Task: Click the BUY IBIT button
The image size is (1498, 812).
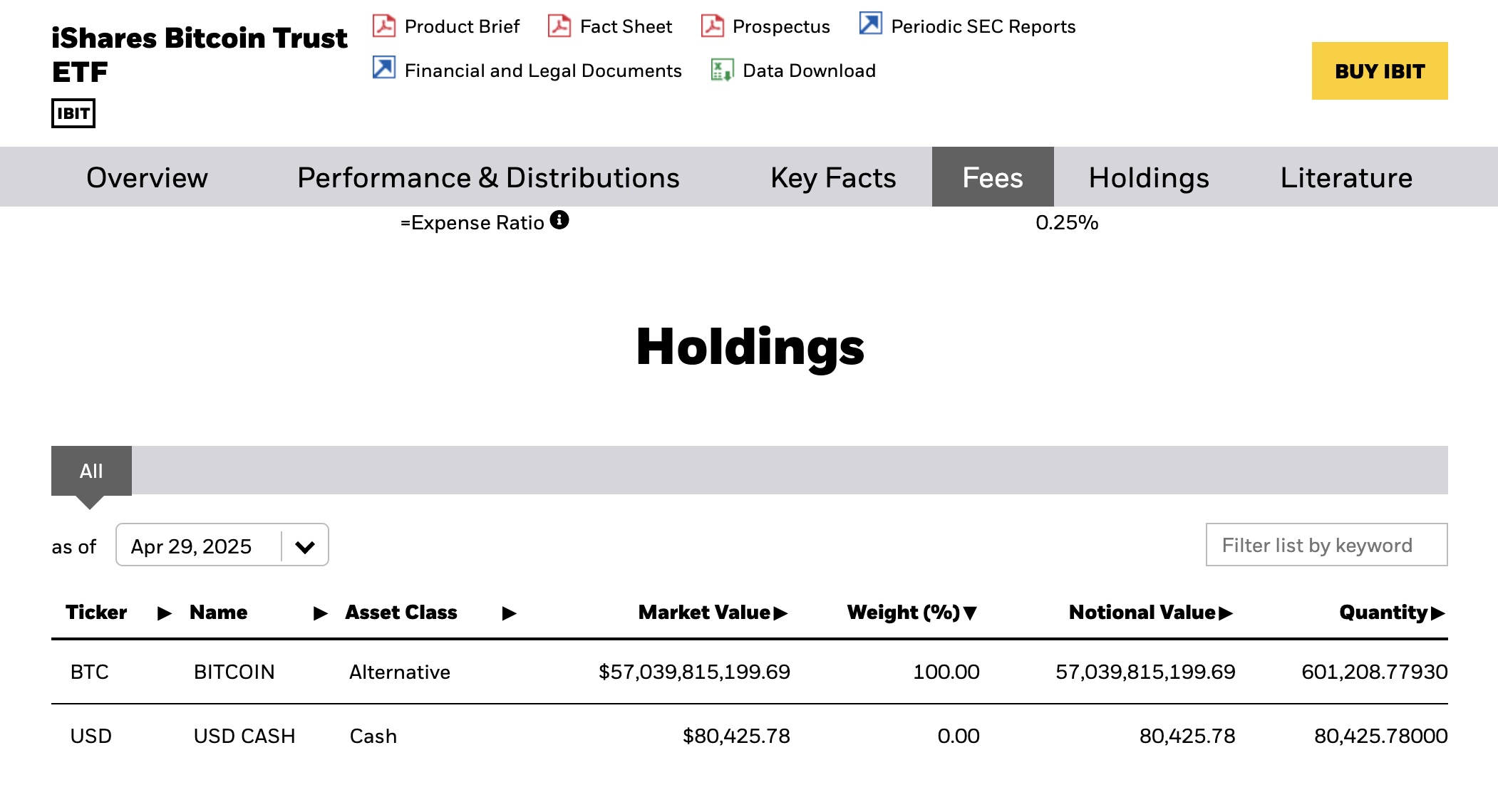Action: pyautogui.click(x=1380, y=71)
